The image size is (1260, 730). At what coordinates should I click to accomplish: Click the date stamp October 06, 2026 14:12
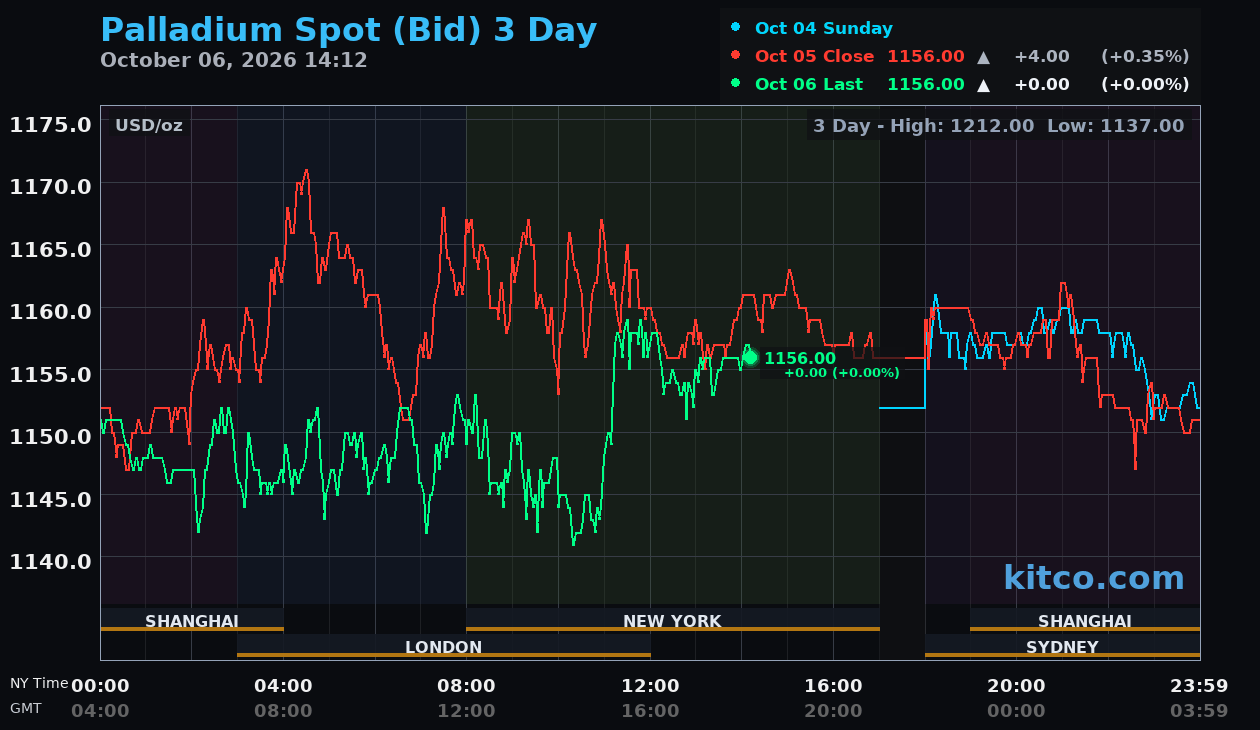pos(234,60)
